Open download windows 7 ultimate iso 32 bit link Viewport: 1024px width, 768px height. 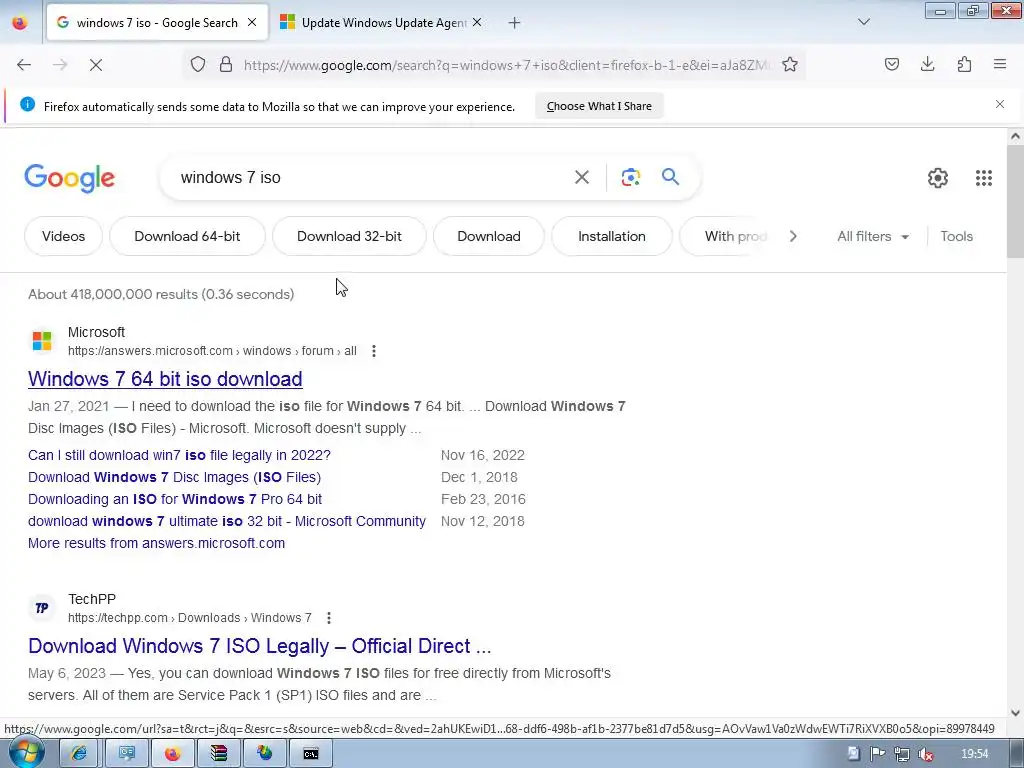(227, 521)
